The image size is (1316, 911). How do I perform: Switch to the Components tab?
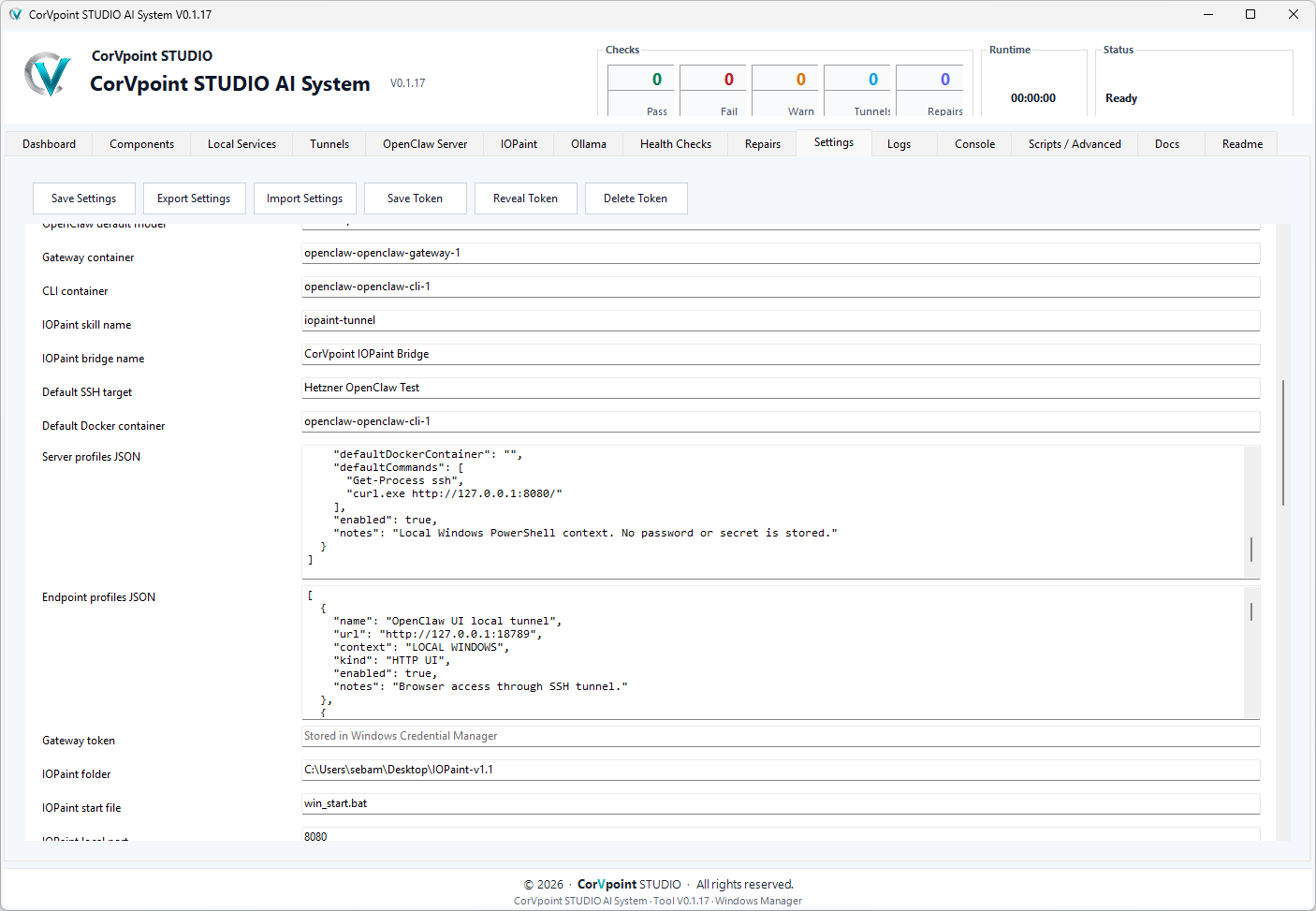point(141,144)
